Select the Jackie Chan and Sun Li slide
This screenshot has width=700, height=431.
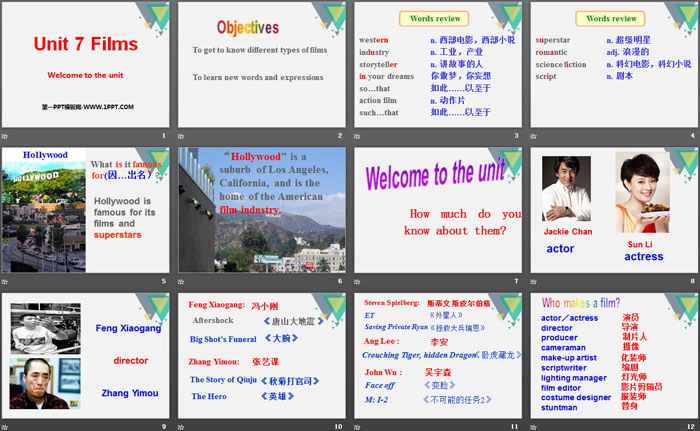tap(614, 210)
